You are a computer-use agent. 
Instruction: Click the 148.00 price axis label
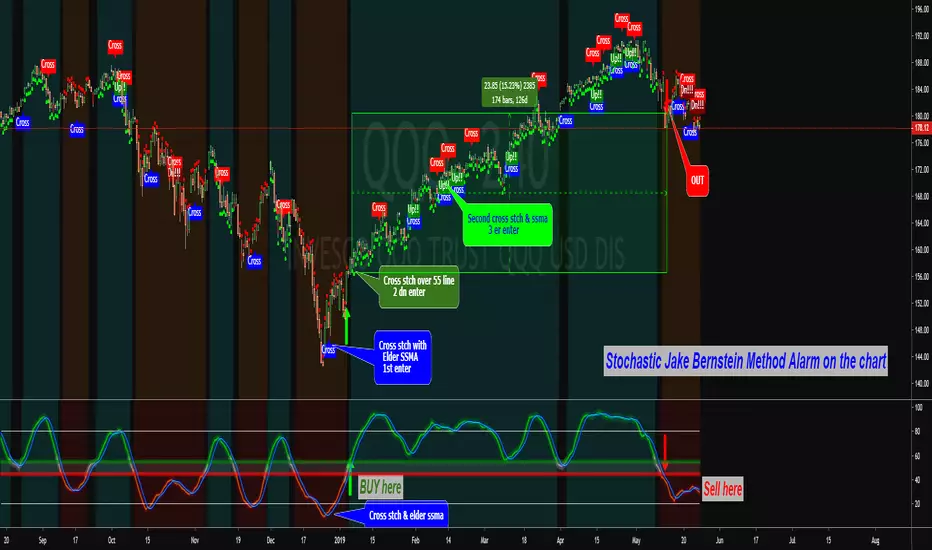pyautogui.click(x=922, y=330)
